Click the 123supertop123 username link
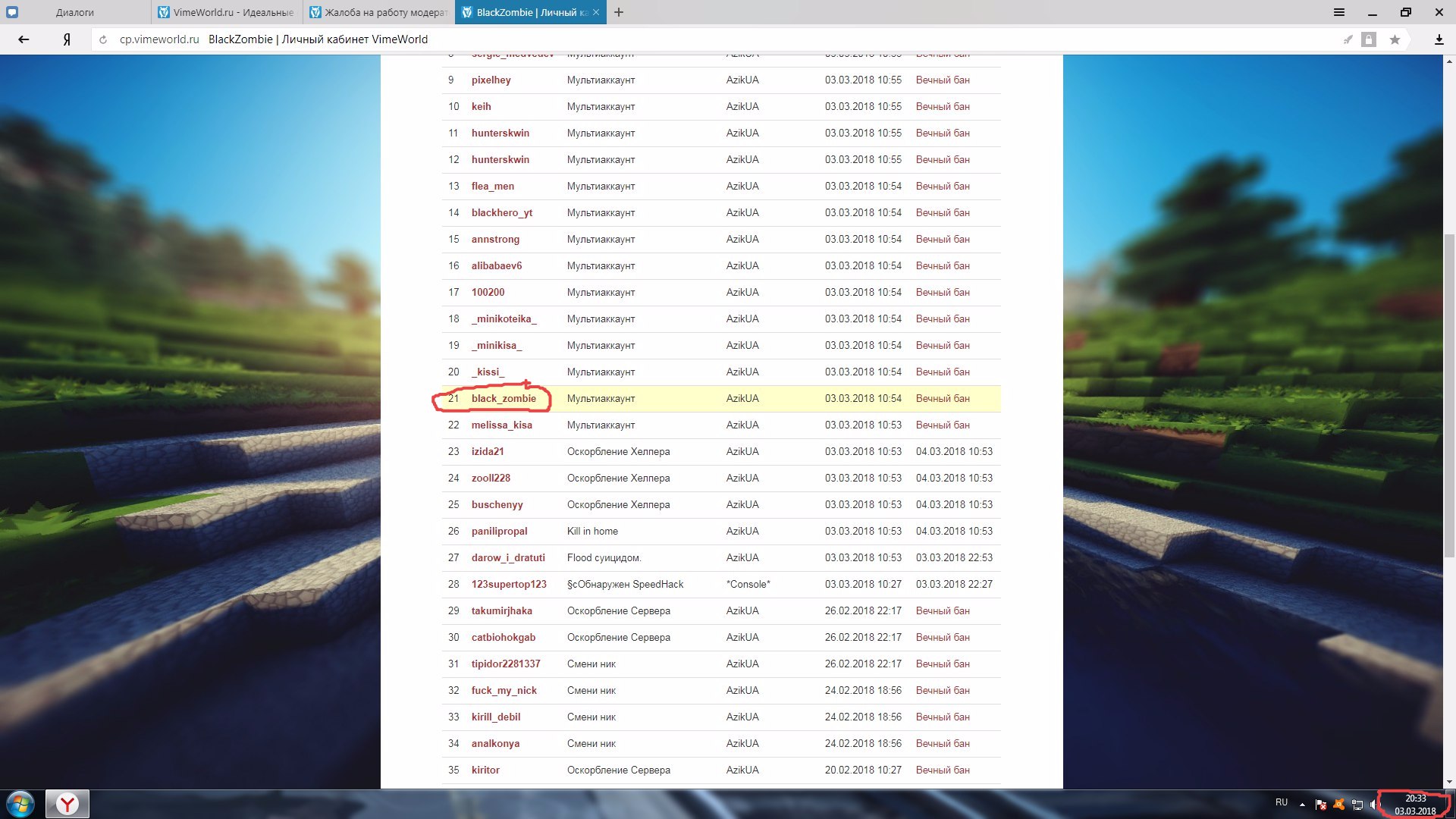Viewport: 1456px width, 819px height. (x=509, y=584)
